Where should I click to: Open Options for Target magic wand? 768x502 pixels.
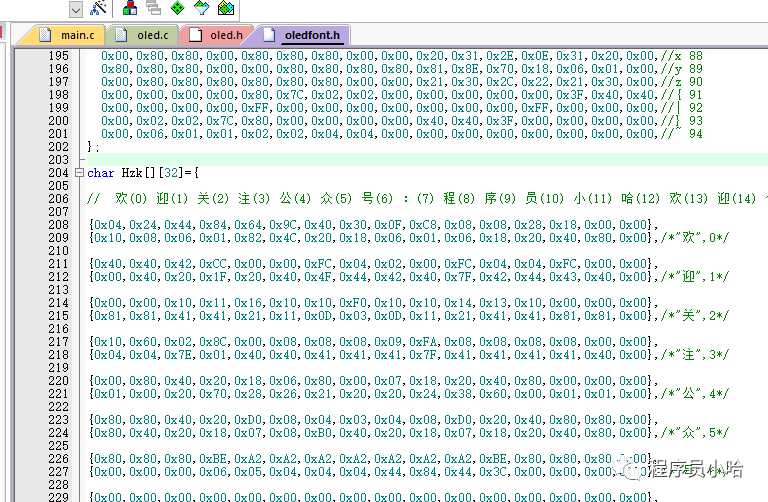pyautogui.click(x=98, y=9)
